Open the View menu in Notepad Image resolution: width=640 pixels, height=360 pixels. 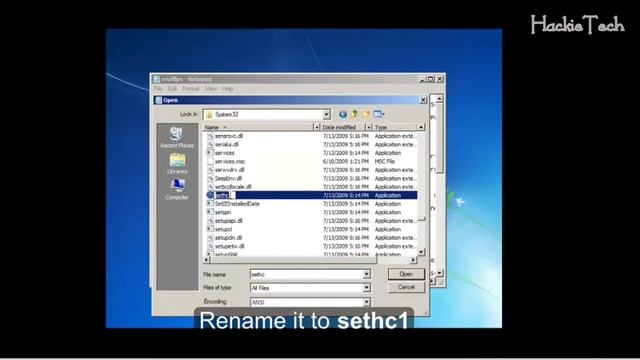pyautogui.click(x=211, y=89)
